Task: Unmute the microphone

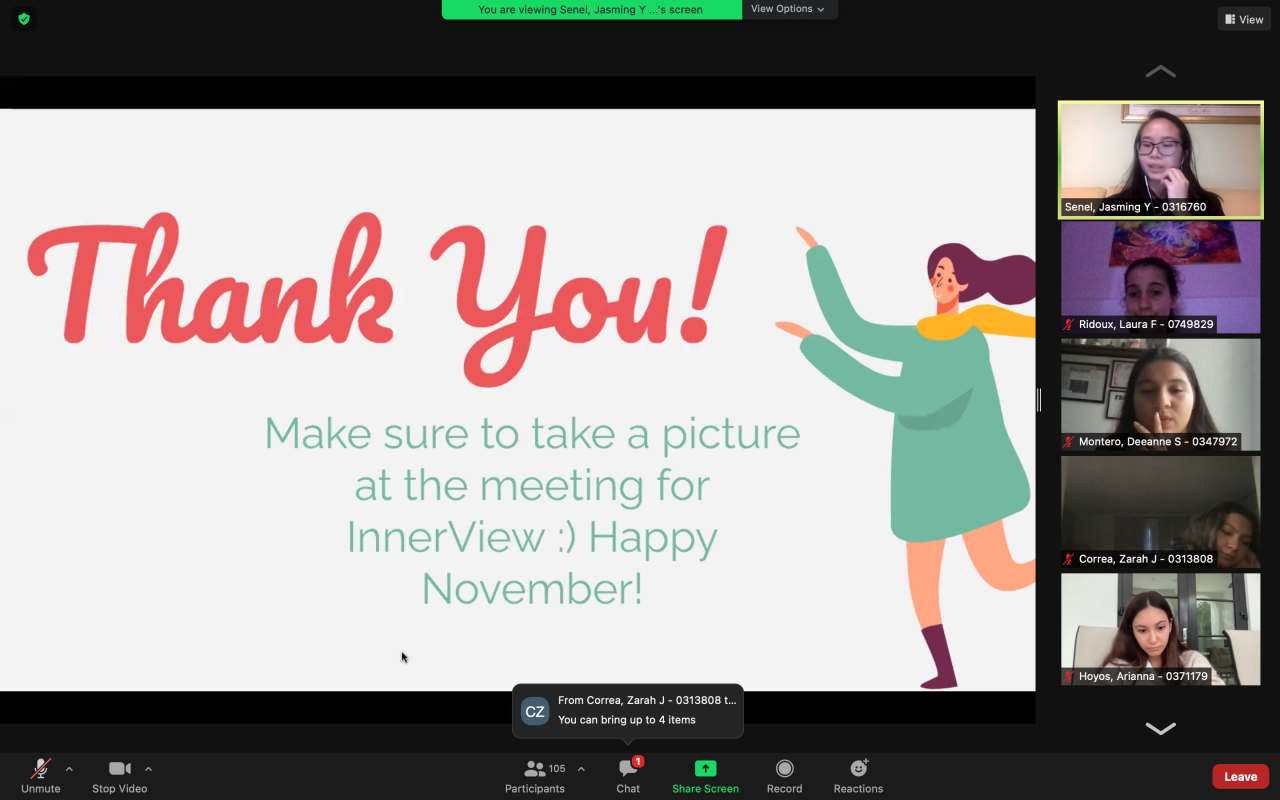Action: coord(41,775)
